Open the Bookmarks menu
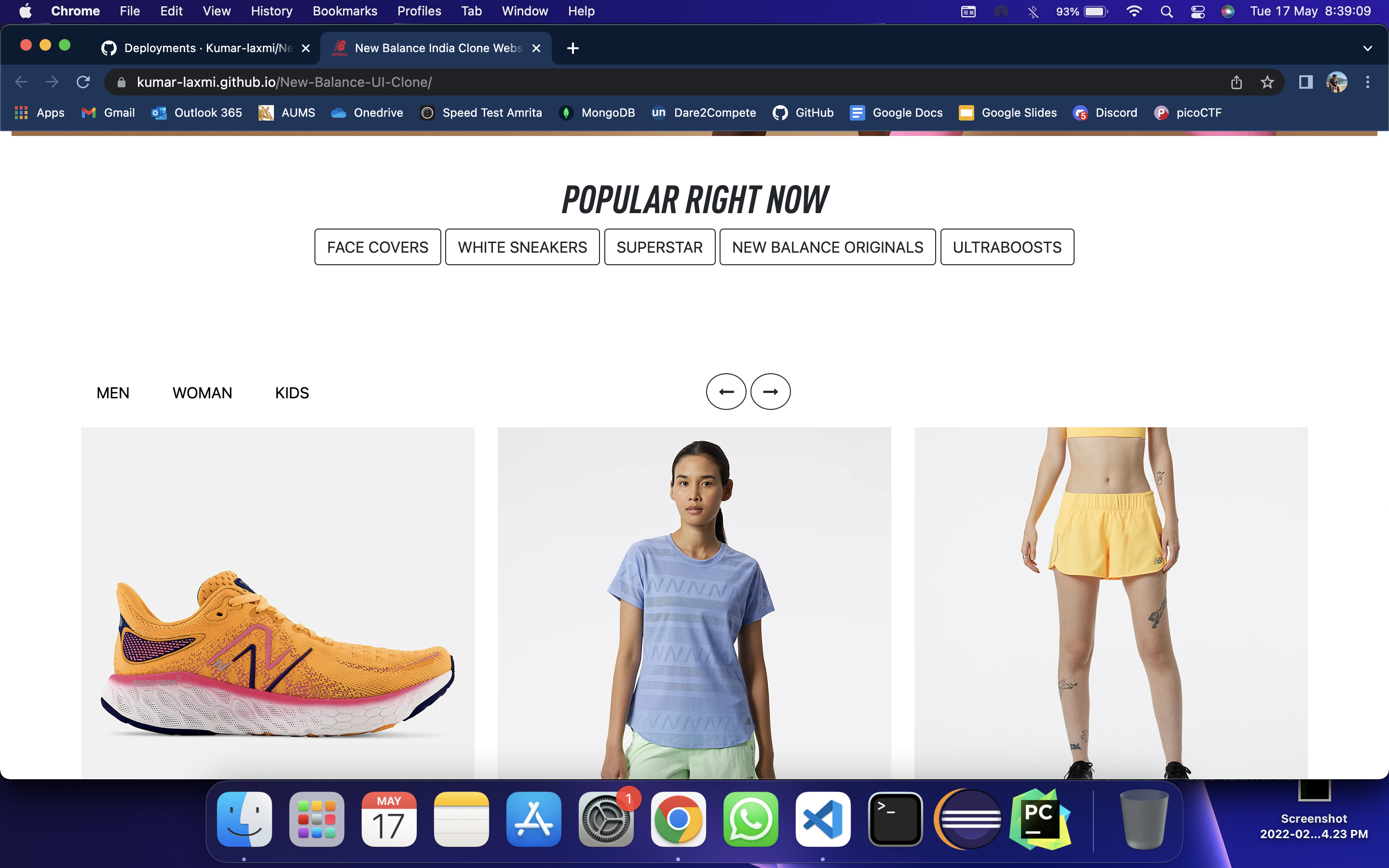The image size is (1389, 868). (x=344, y=12)
